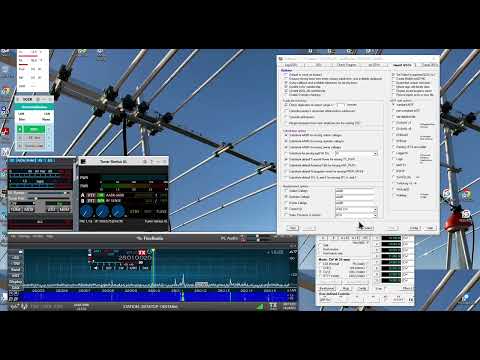Open the Contest ID dropdown
The width and height of the screenshot is (480, 360).
pos(375,209)
